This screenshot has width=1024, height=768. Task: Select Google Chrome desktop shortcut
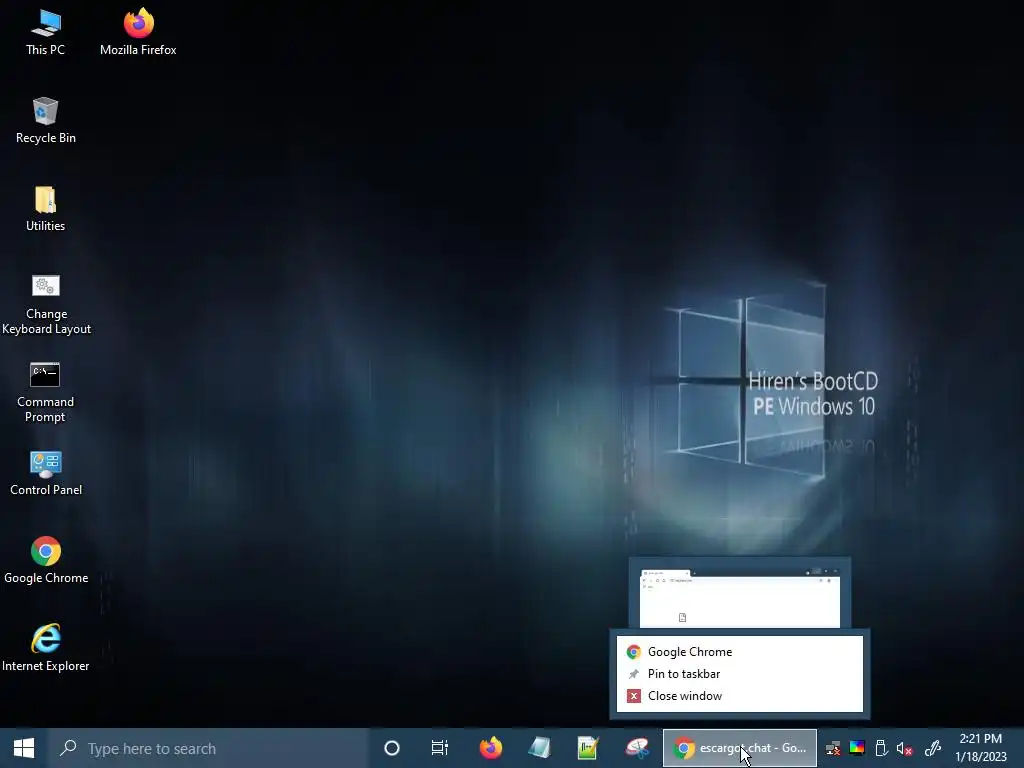pyautogui.click(x=46, y=561)
